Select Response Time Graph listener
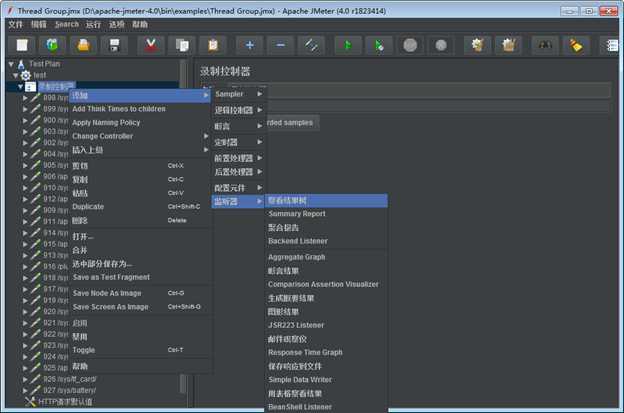 326,353
